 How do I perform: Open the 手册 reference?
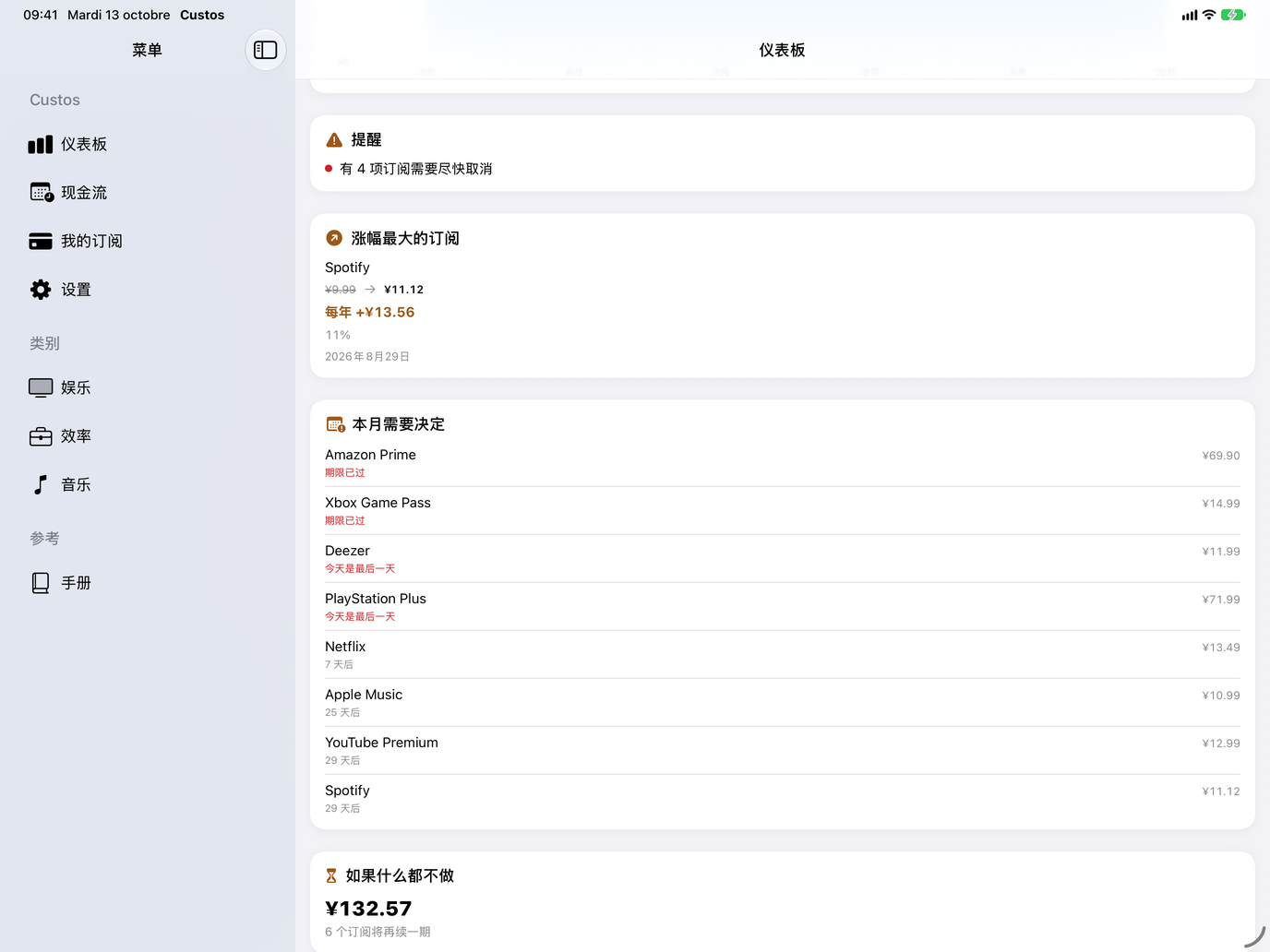point(148,583)
